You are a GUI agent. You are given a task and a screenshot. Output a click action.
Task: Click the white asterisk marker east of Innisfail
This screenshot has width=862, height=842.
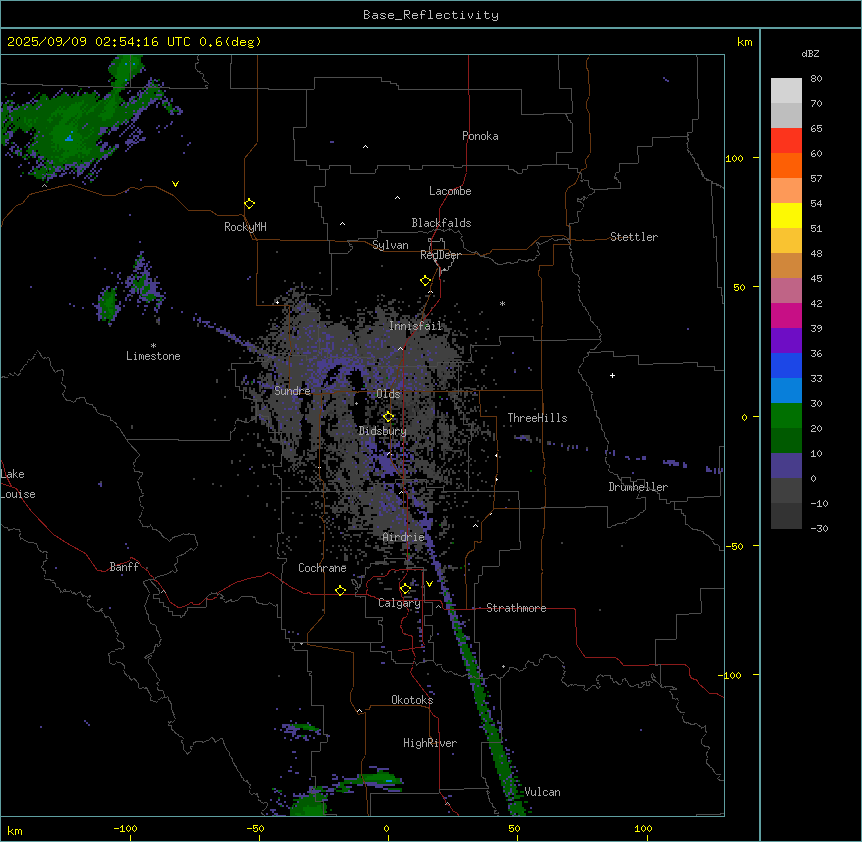[502, 303]
